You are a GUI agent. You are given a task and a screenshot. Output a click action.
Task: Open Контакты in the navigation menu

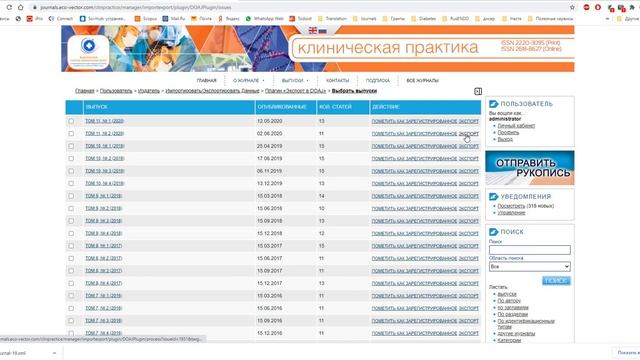(338, 80)
